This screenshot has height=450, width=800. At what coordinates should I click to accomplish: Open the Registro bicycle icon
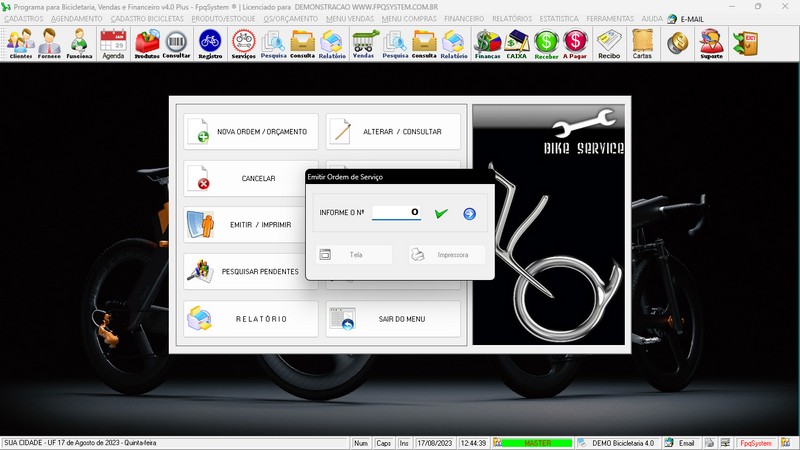[x=210, y=44]
